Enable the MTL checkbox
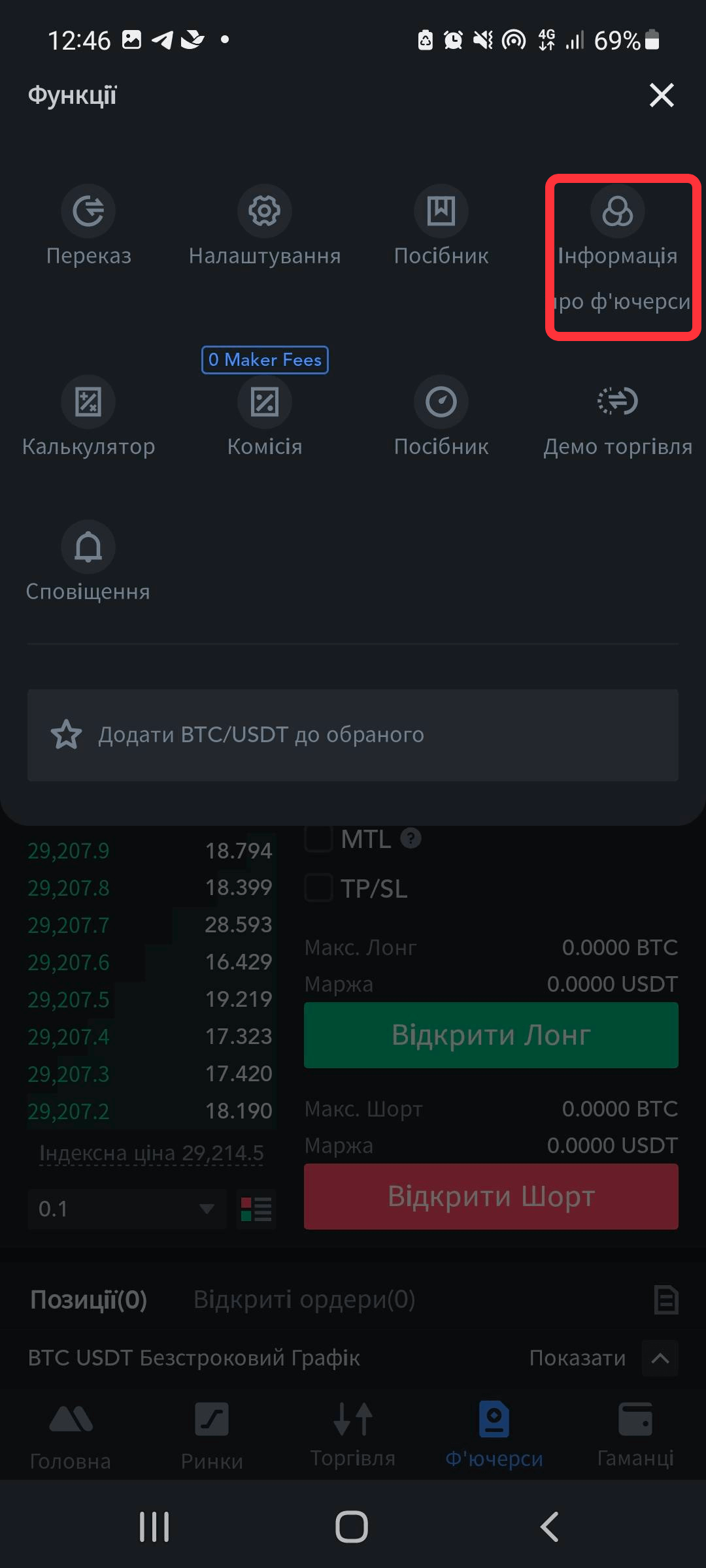This screenshot has width=706, height=1568. [x=319, y=838]
